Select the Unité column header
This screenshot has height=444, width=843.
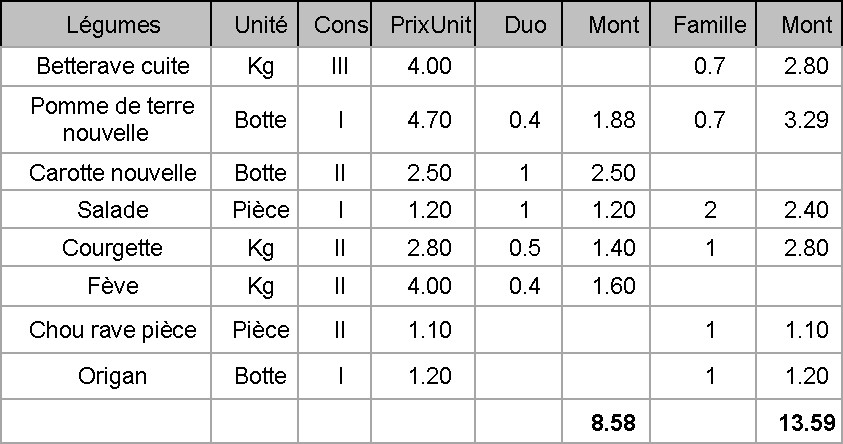[x=260, y=25]
